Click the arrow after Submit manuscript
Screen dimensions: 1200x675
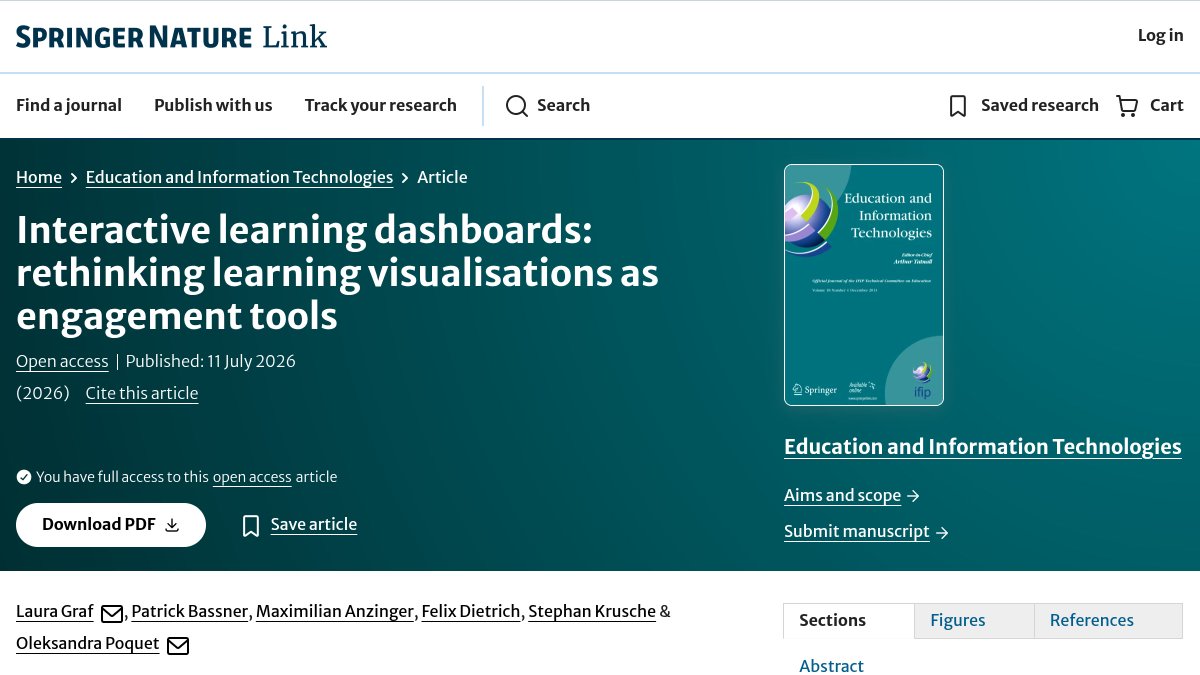pos(942,533)
